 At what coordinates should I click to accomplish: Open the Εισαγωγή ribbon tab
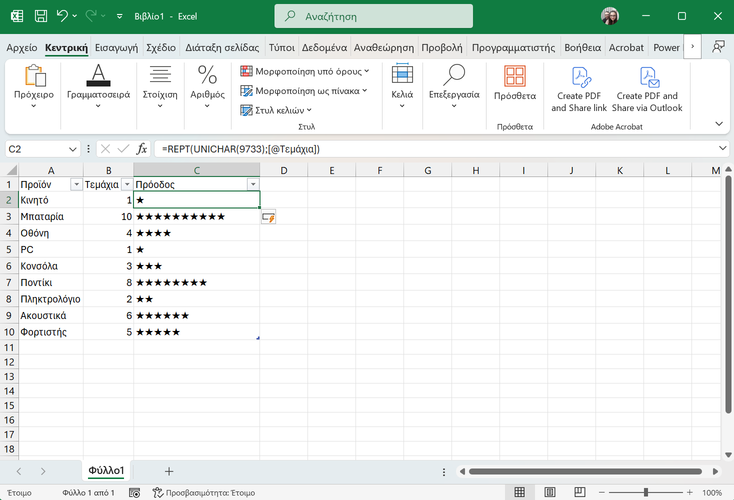click(x=117, y=47)
